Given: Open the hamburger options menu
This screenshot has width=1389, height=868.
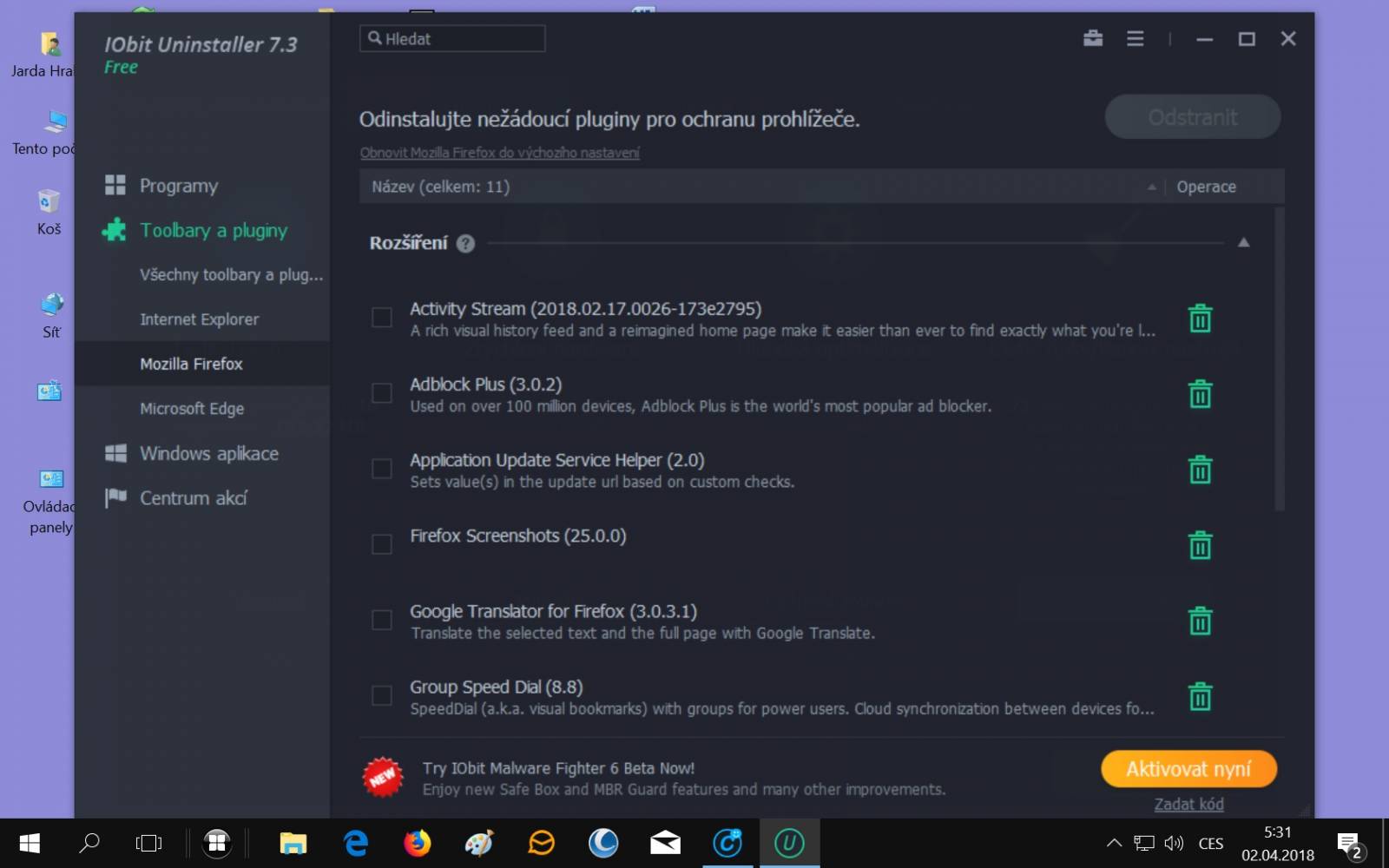Looking at the screenshot, I should coord(1135,39).
